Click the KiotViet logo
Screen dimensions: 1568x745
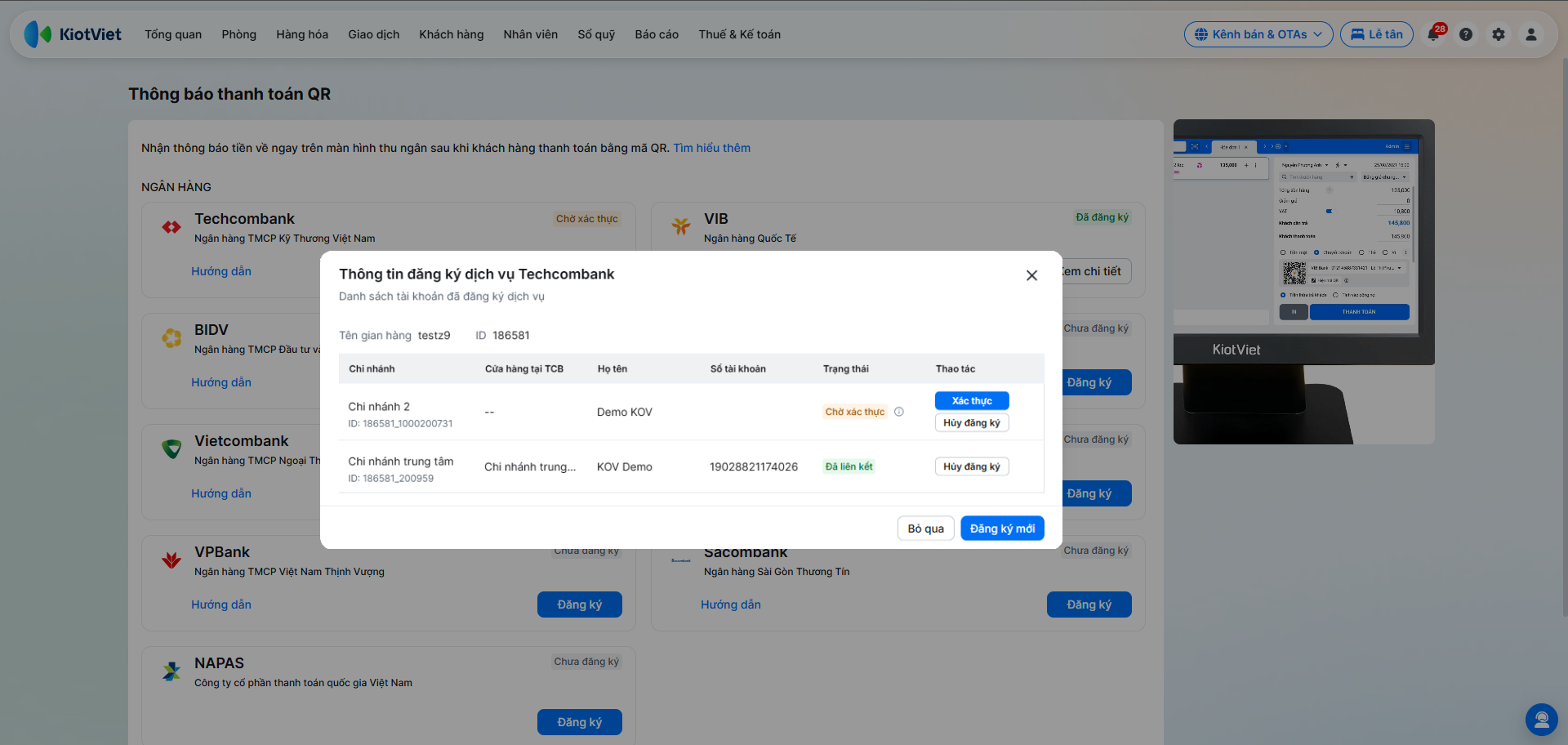pos(73,34)
